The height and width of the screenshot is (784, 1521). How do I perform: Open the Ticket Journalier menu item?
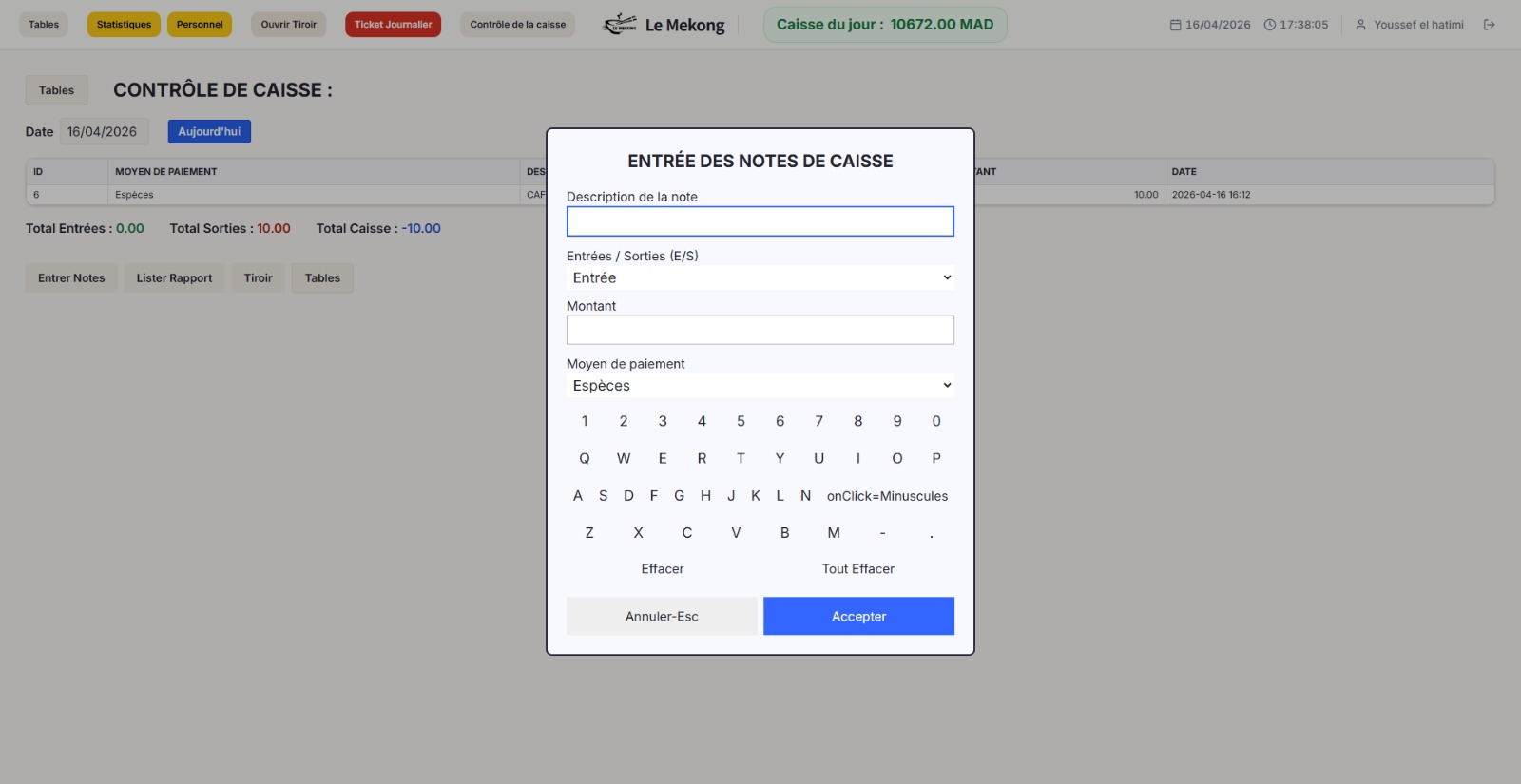coord(393,25)
